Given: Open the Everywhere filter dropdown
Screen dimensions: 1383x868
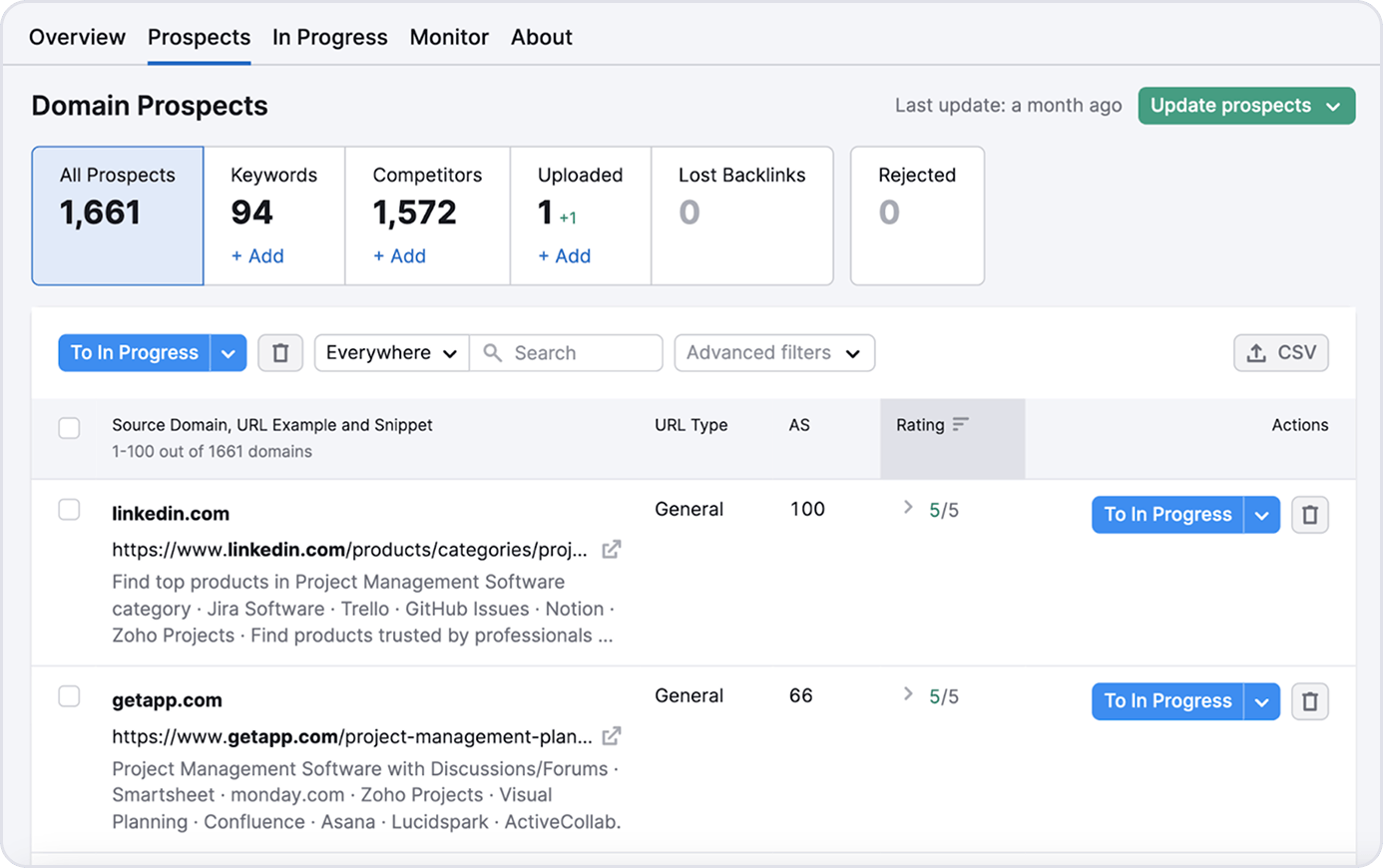Looking at the screenshot, I should coord(391,352).
